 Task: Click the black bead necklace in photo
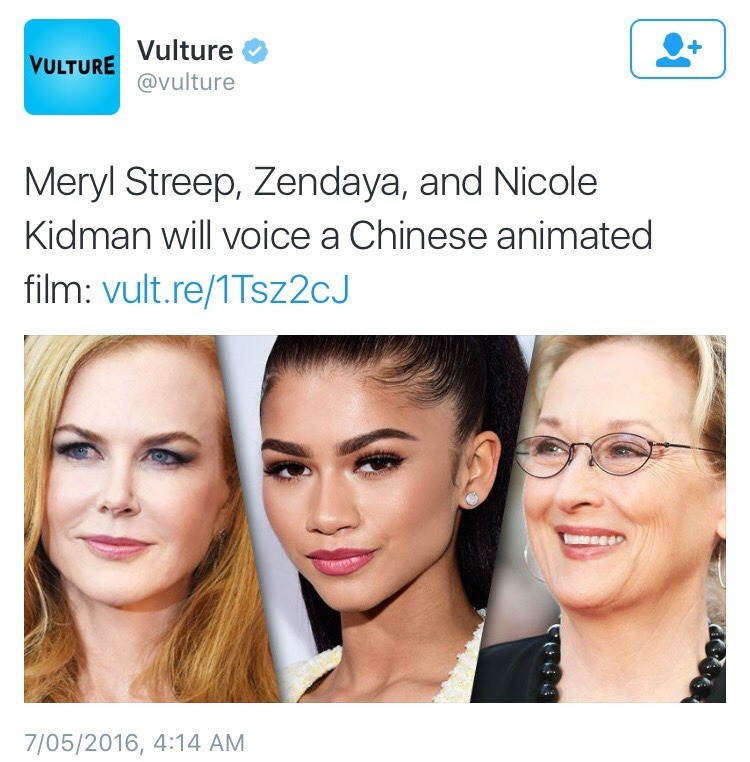[632, 663]
